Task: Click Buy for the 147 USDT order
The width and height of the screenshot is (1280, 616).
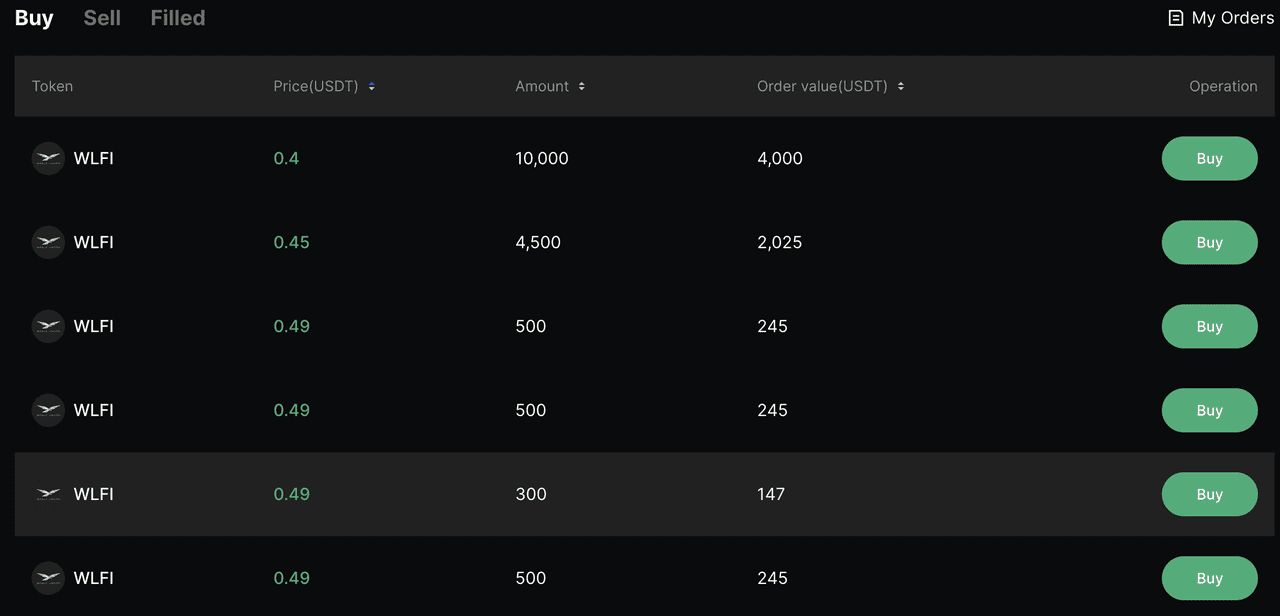Action: coord(1209,494)
